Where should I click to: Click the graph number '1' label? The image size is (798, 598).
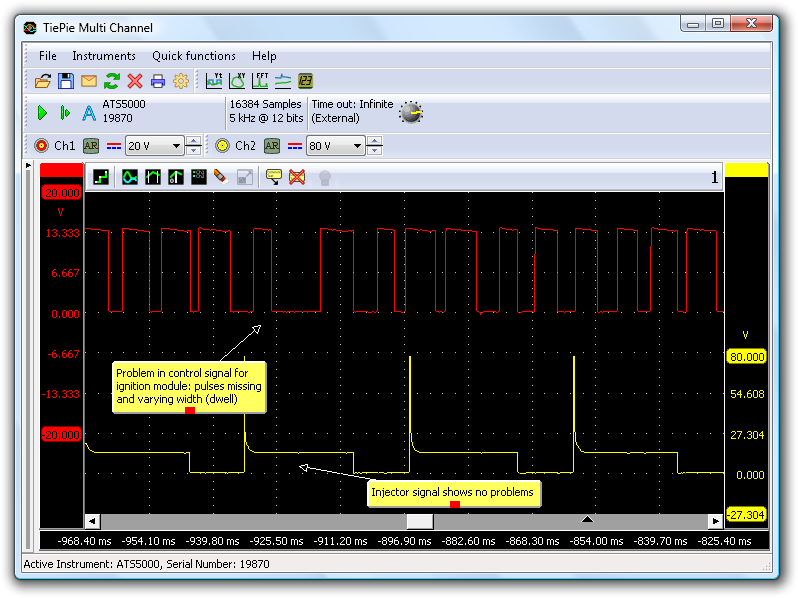click(714, 177)
